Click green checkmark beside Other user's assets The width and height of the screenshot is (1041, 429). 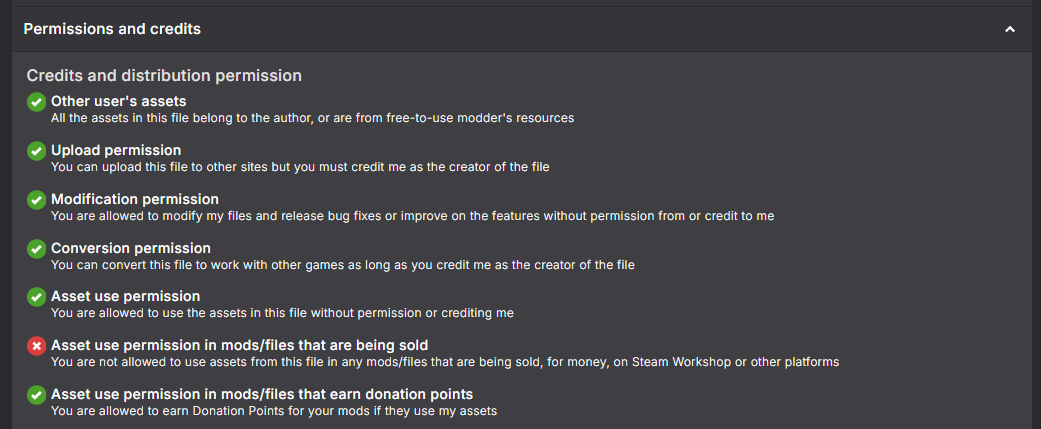tap(36, 102)
